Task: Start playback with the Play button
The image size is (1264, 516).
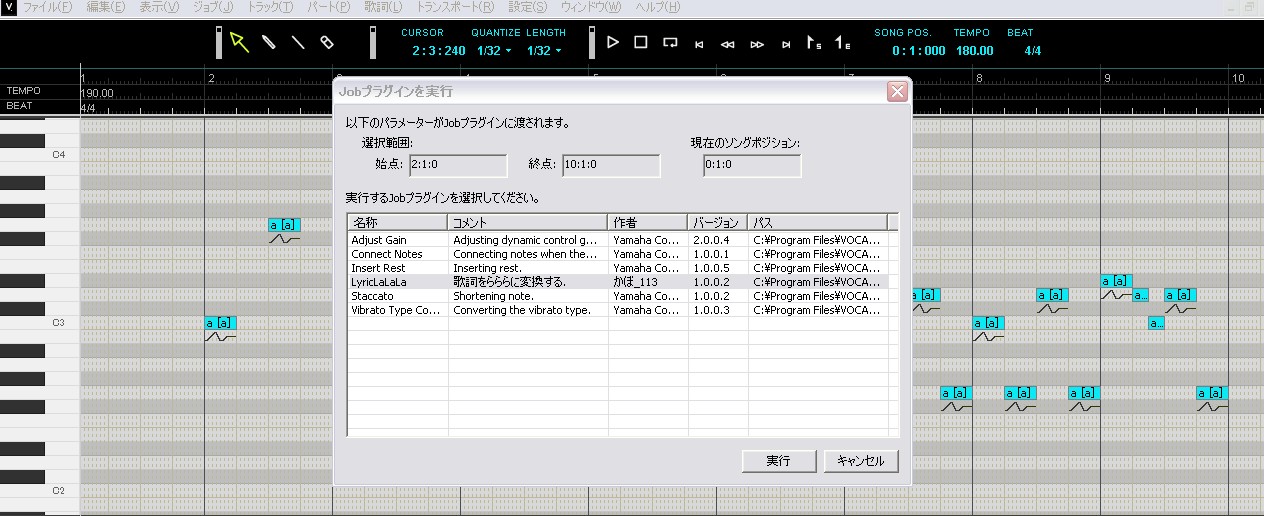Action: click(613, 42)
